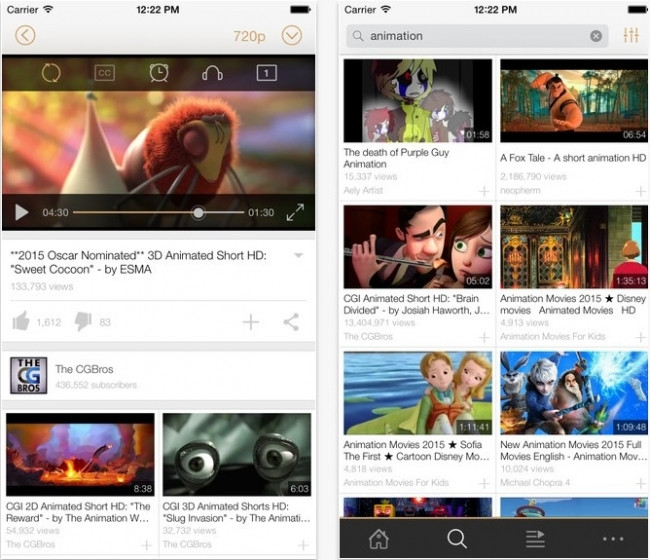The width and height of the screenshot is (650, 560).
Task: Open the playlist queue tab
Action: (x=535, y=539)
